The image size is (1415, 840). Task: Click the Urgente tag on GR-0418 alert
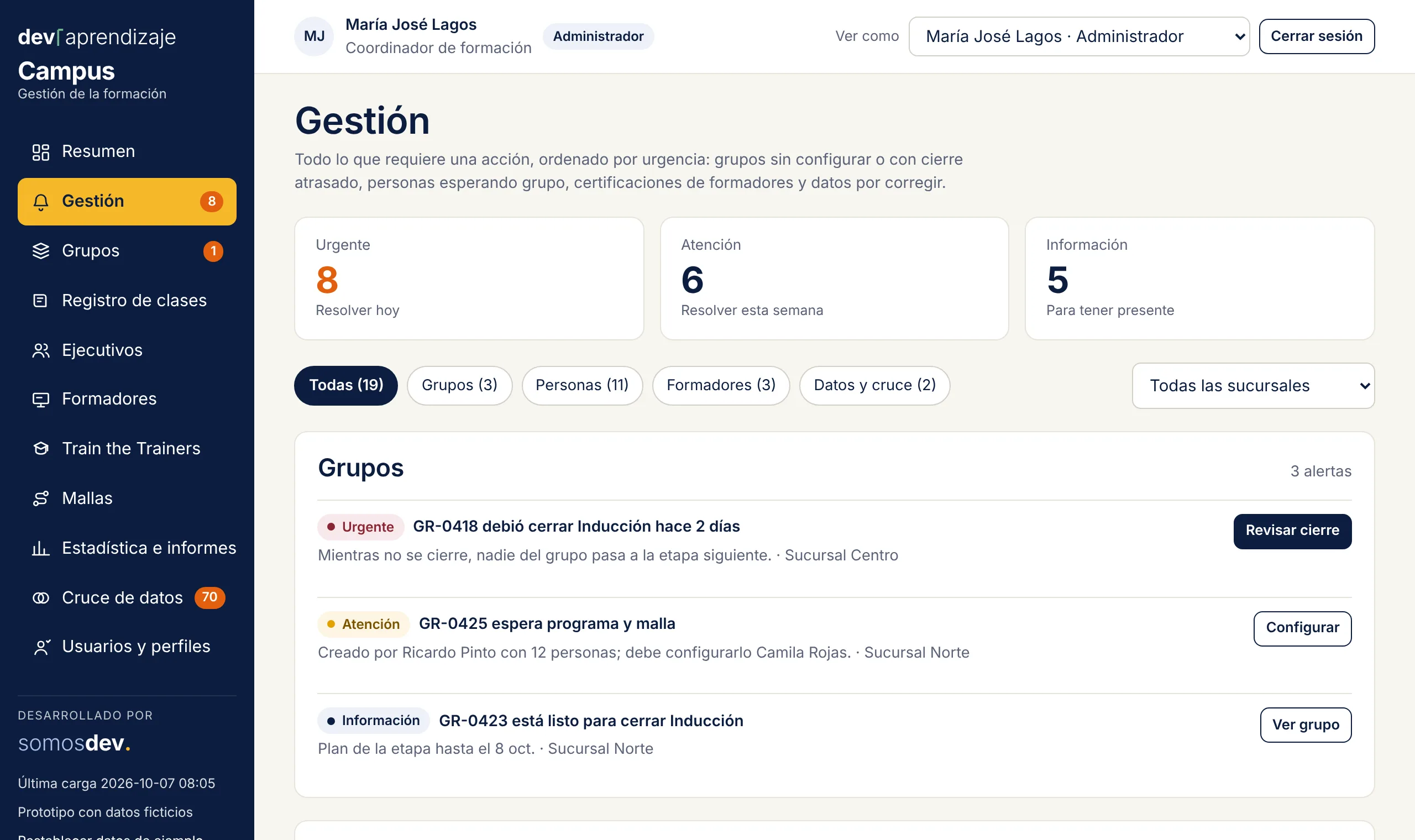360,527
